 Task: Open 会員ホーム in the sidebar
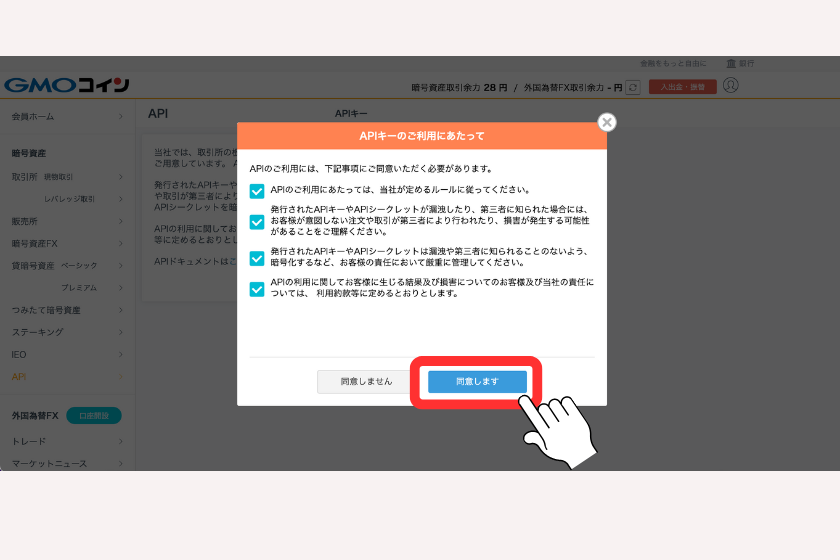34,117
